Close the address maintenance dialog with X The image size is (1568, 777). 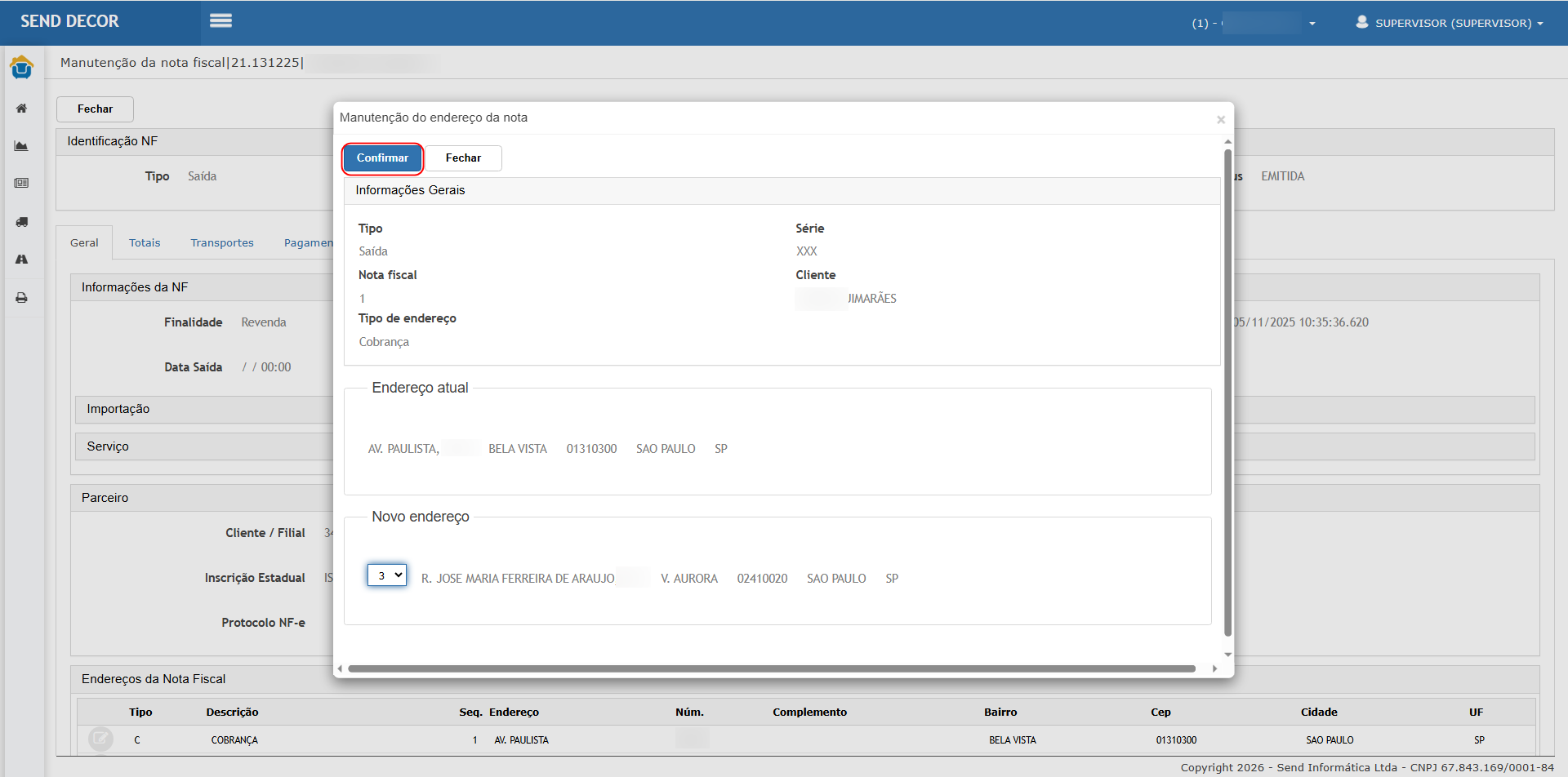coord(1220,120)
